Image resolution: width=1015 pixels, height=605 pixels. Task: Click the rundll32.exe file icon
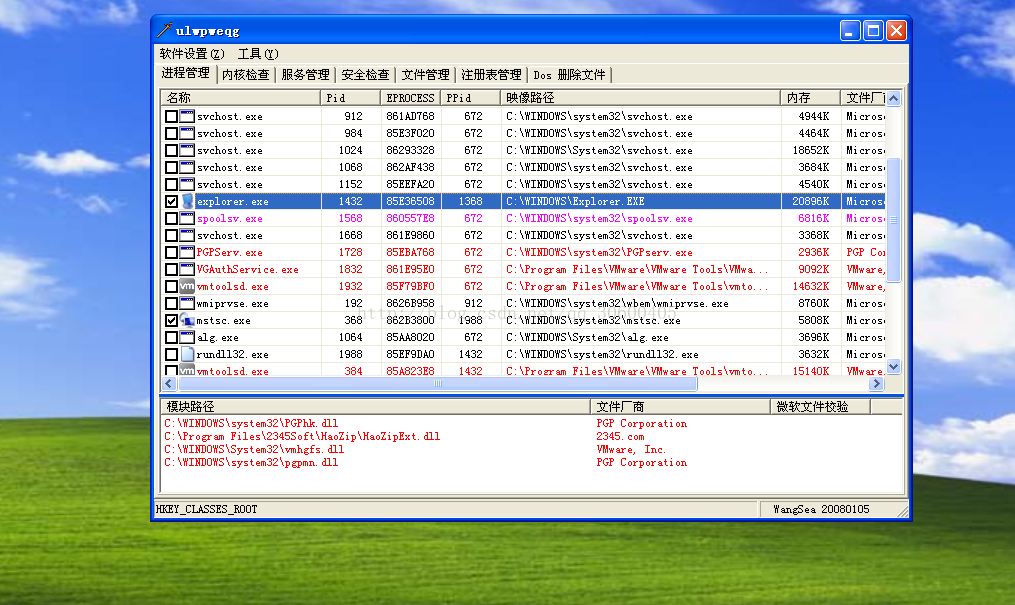[x=187, y=354]
